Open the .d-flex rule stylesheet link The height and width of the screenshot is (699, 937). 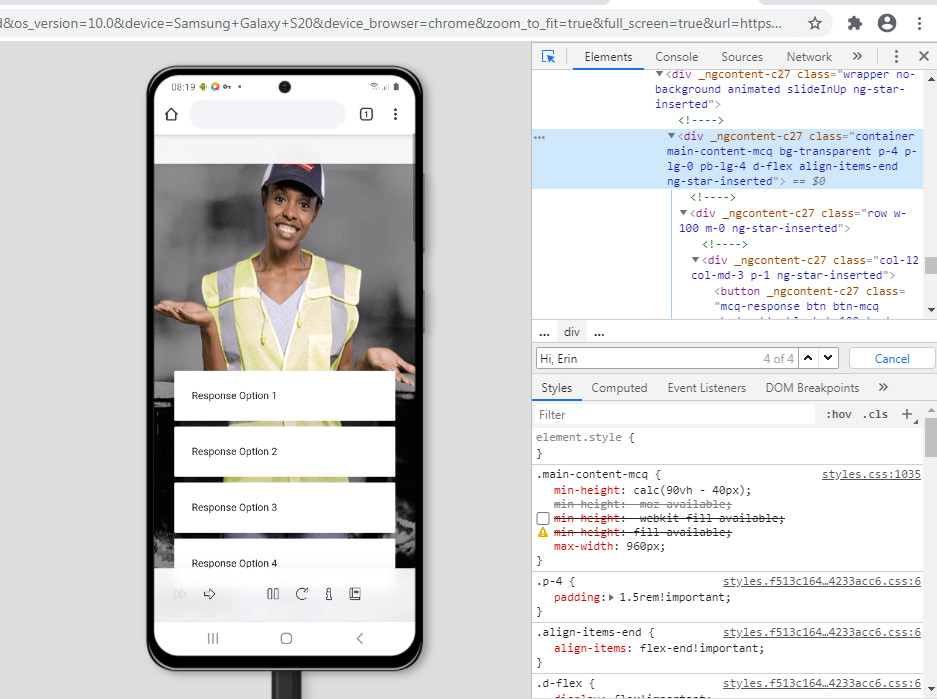pyautogui.click(x=822, y=683)
